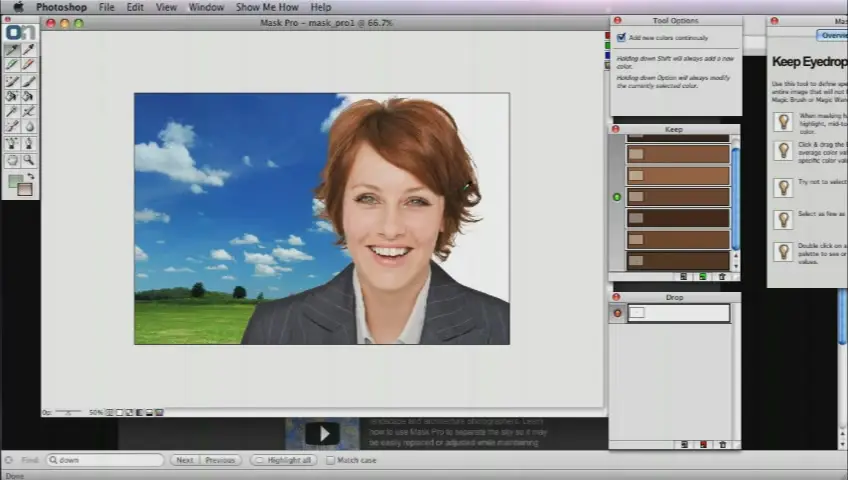
Task: Click the opacity slider below the image
Action: 68,412
